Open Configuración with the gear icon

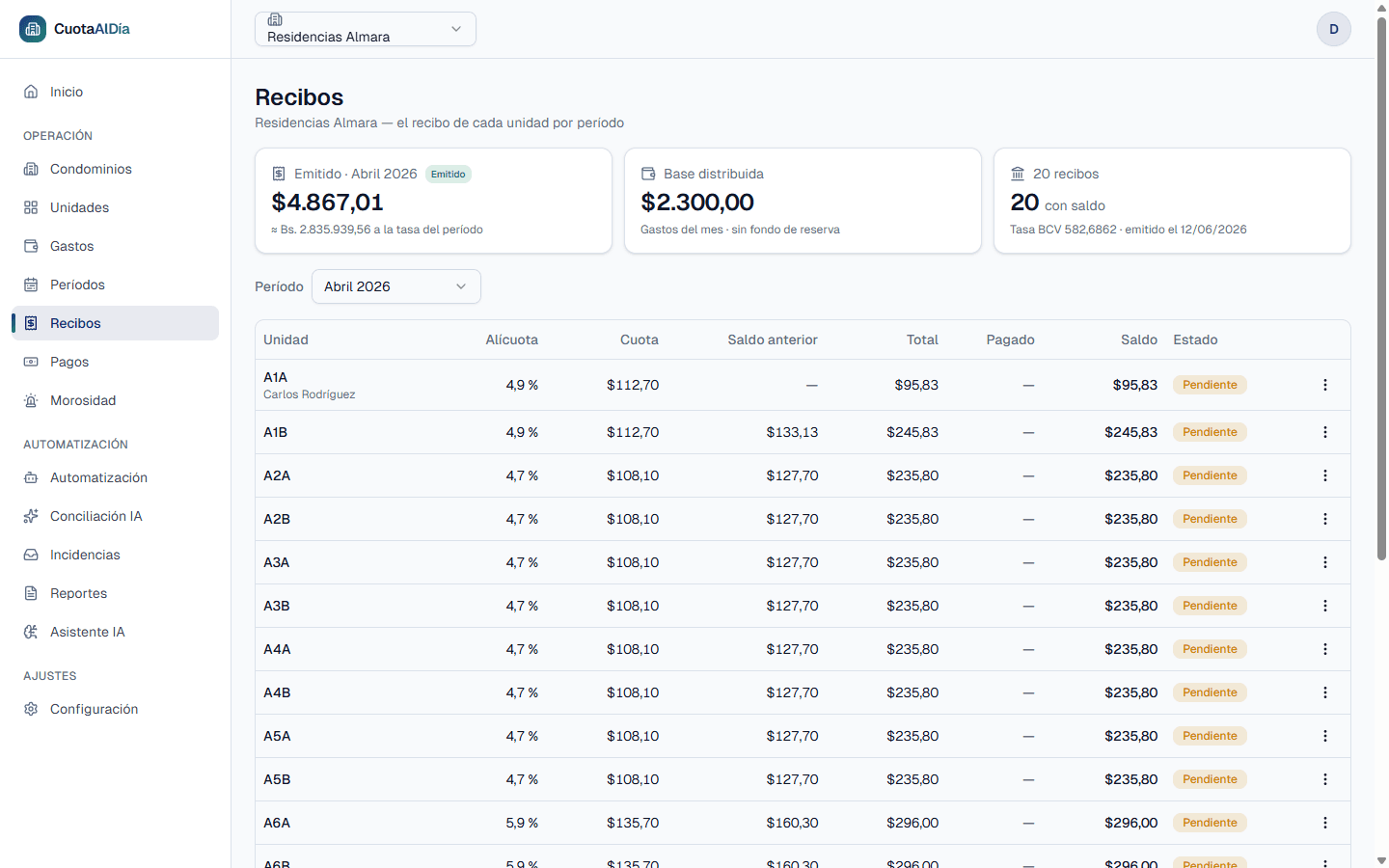(x=31, y=709)
